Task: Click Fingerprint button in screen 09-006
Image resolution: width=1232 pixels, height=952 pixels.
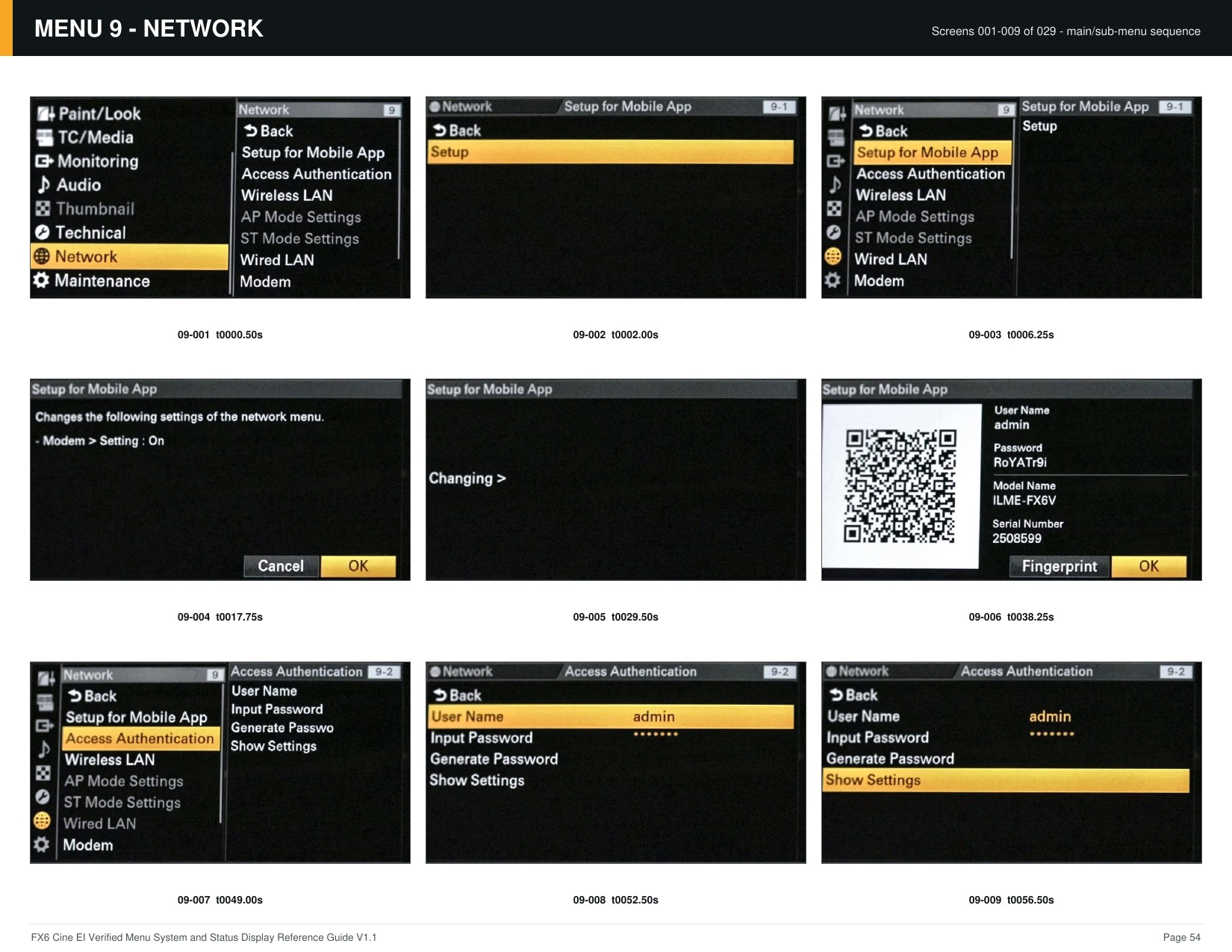Action: (x=1060, y=567)
